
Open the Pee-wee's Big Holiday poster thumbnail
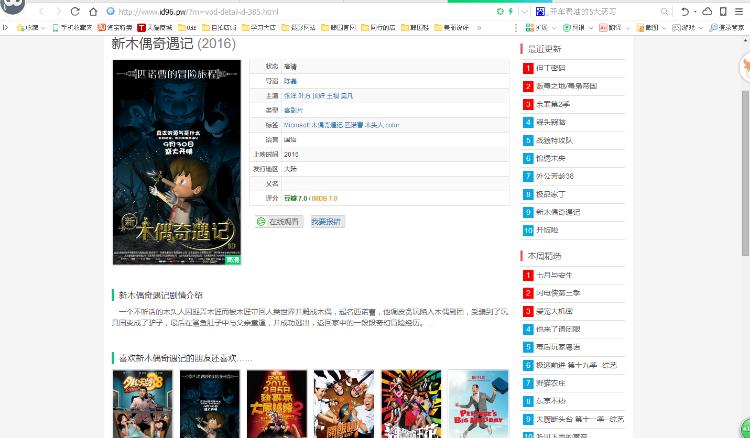coord(478,404)
